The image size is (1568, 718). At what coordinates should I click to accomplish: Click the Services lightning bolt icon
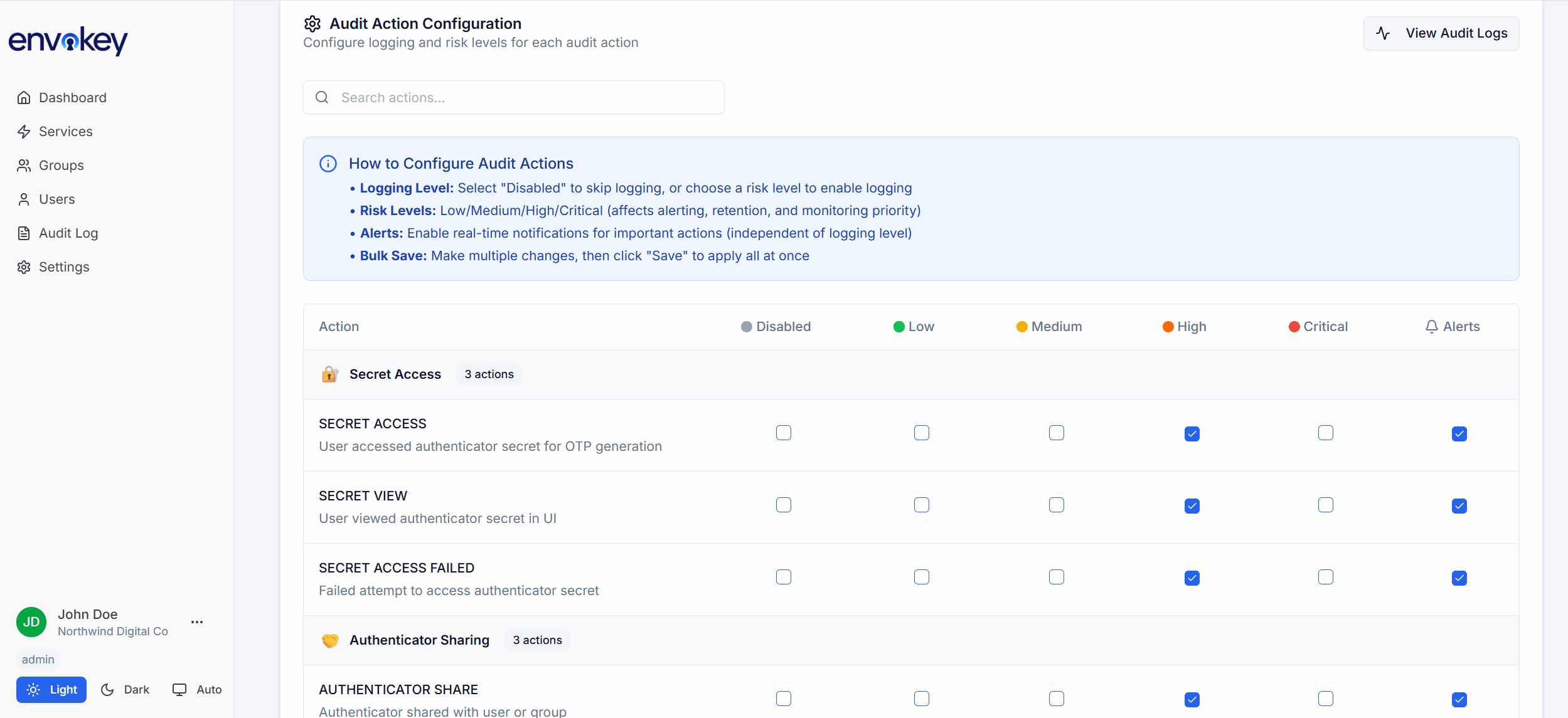pos(24,132)
